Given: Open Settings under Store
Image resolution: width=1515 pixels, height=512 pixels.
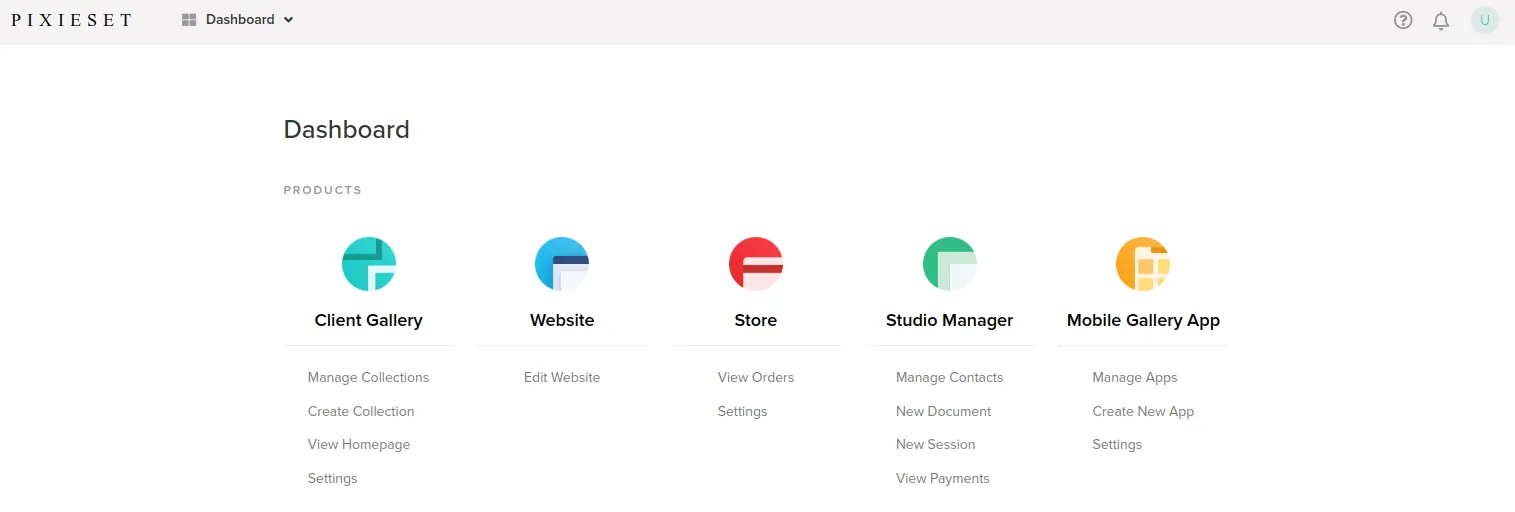Looking at the screenshot, I should 743,411.
